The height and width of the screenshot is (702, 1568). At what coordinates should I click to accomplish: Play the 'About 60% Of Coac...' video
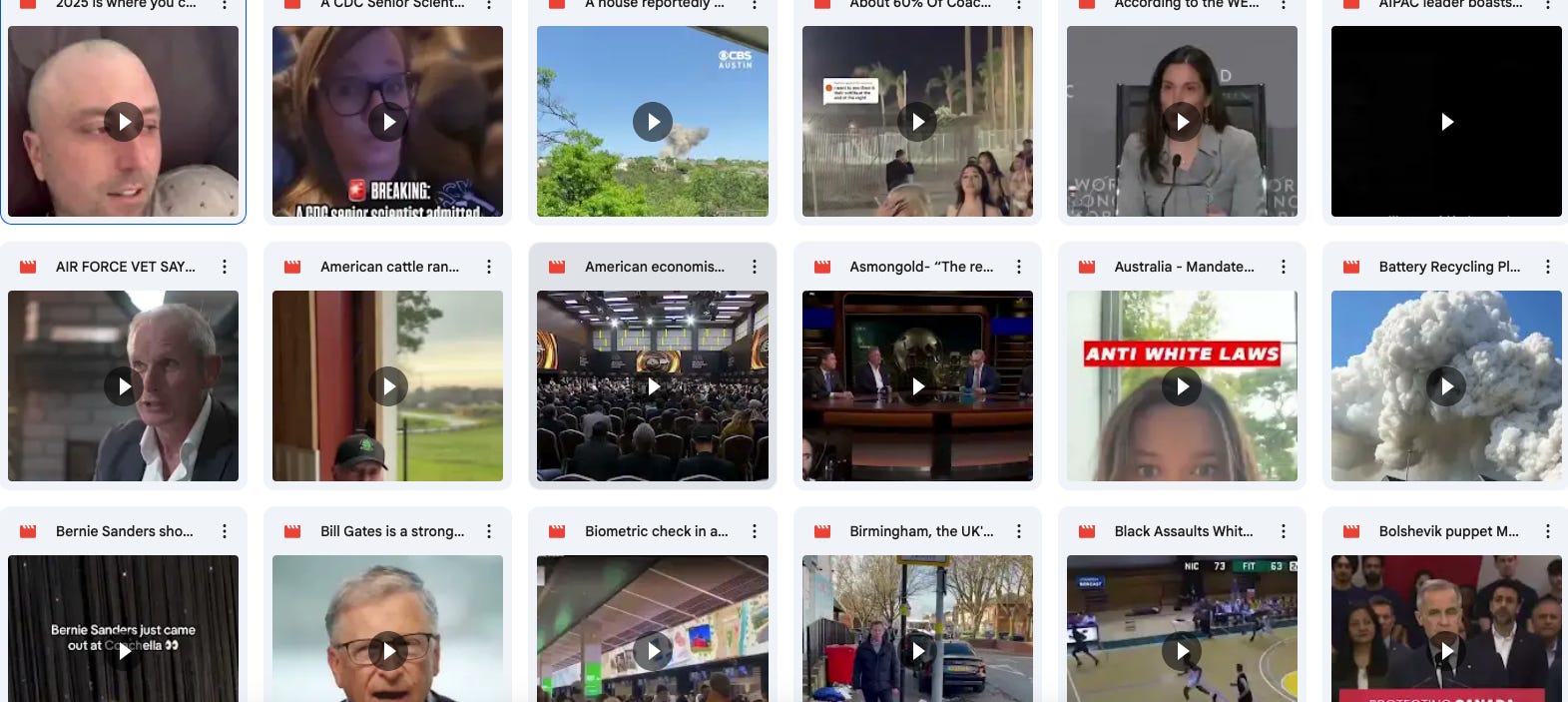click(917, 122)
